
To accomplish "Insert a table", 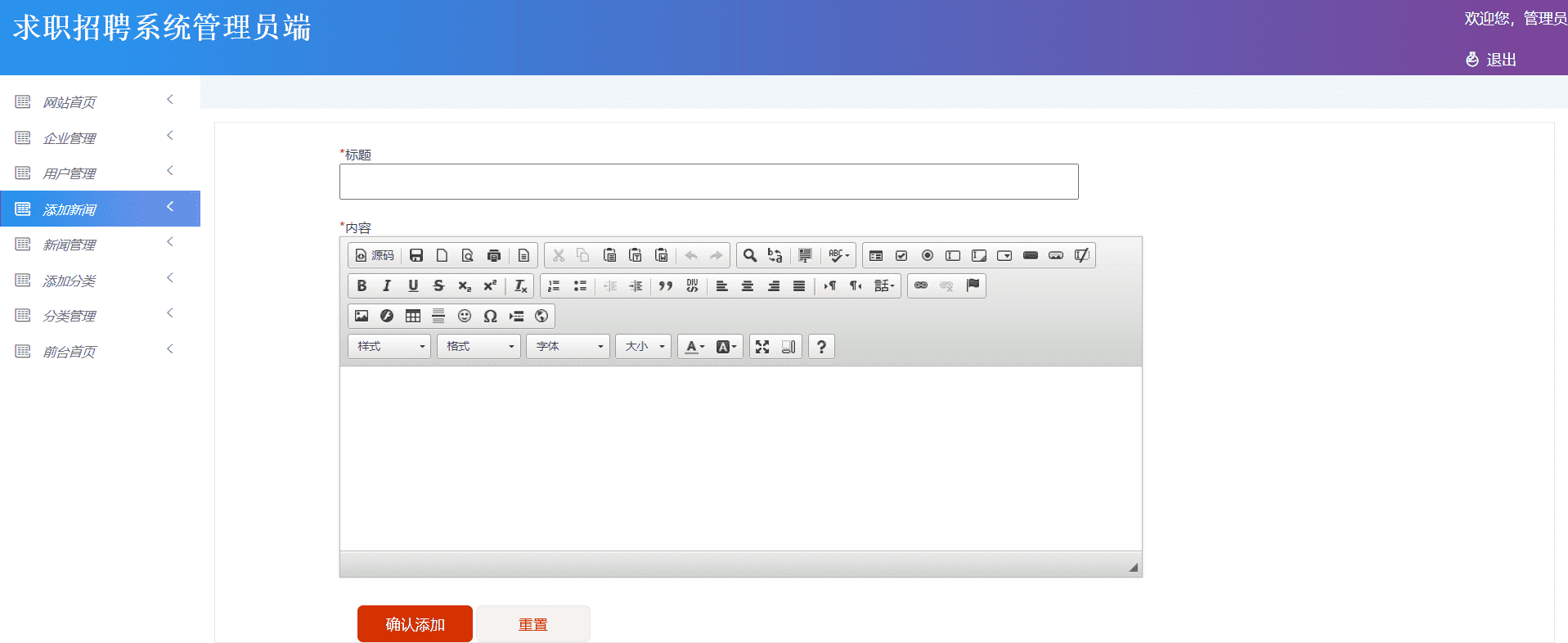I will pyautogui.click(x=413, y=316).
